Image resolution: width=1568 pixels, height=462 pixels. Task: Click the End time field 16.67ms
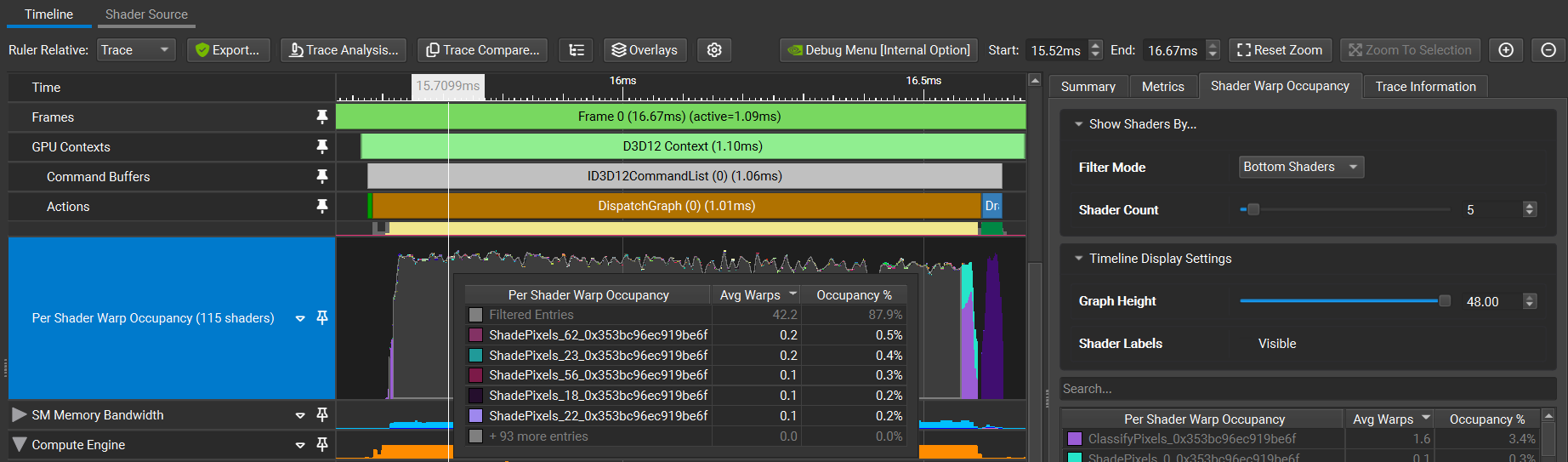pyautogui.click(x=1174, y=50)
